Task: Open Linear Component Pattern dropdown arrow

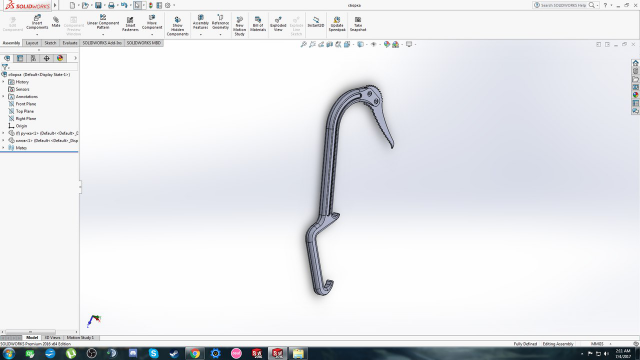Action: [103, 35]
